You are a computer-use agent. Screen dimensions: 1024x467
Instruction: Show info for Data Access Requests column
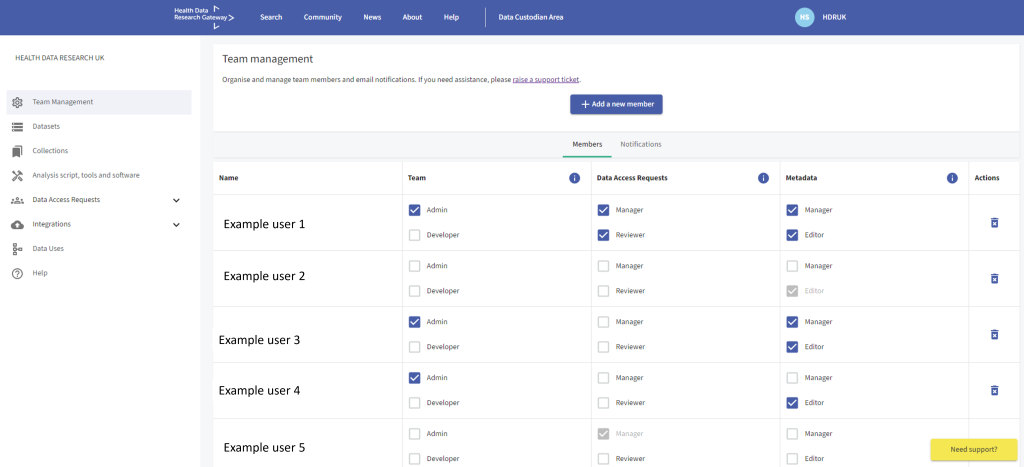(x=763, y=178)
